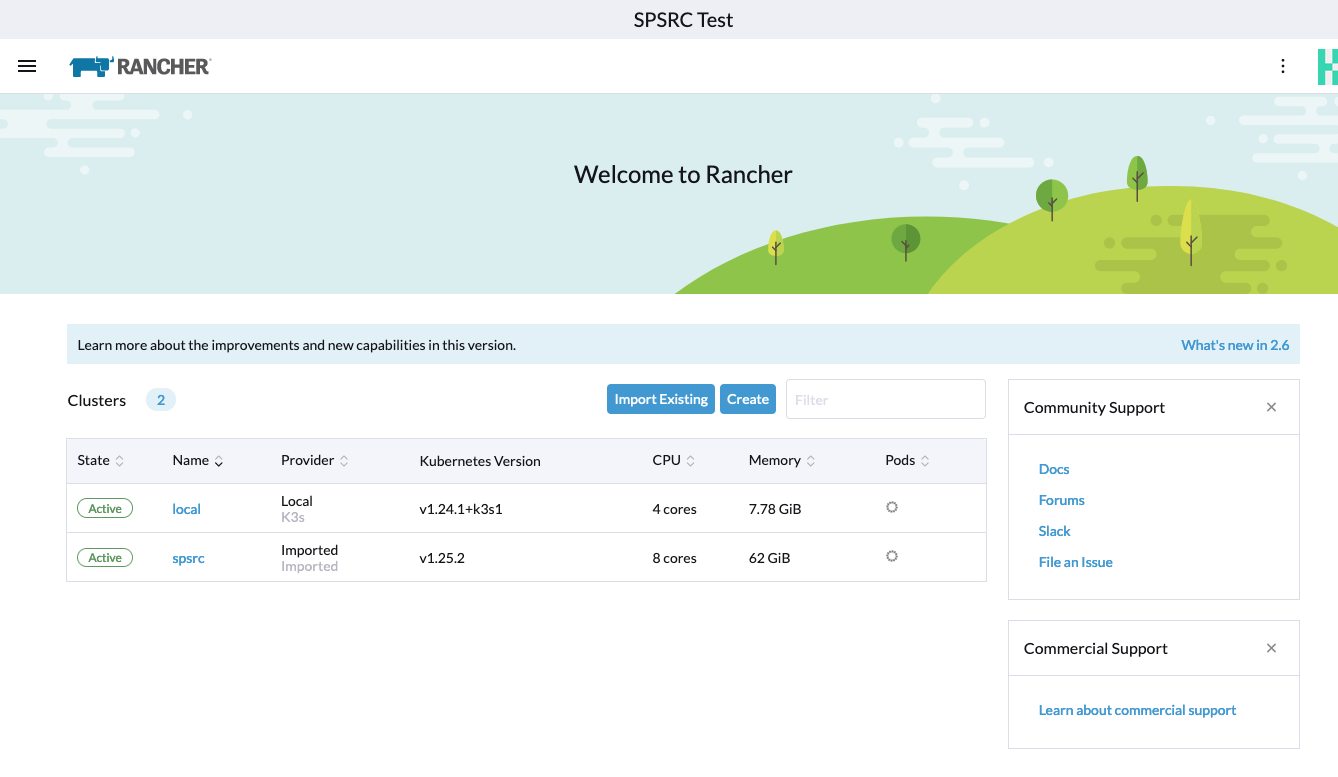Open Learn about commercial support link

(x=1137, y=710)
